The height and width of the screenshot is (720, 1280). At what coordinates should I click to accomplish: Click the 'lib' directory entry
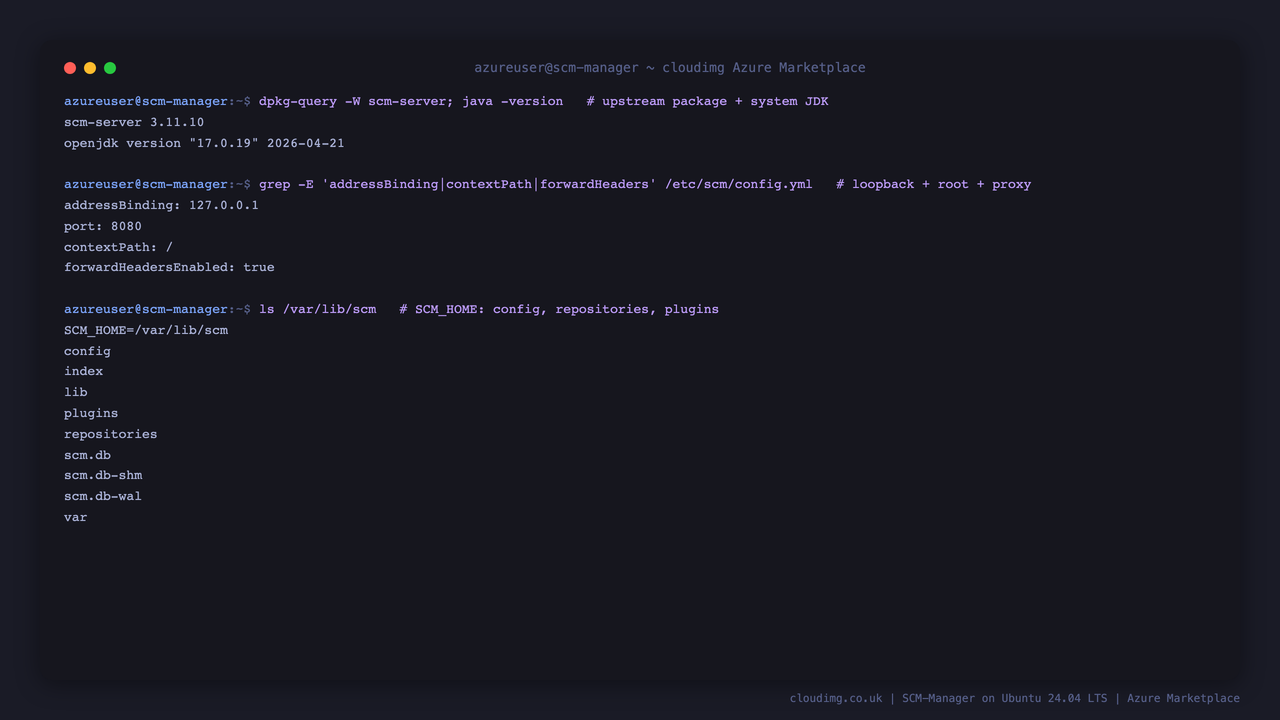(76, 392)
